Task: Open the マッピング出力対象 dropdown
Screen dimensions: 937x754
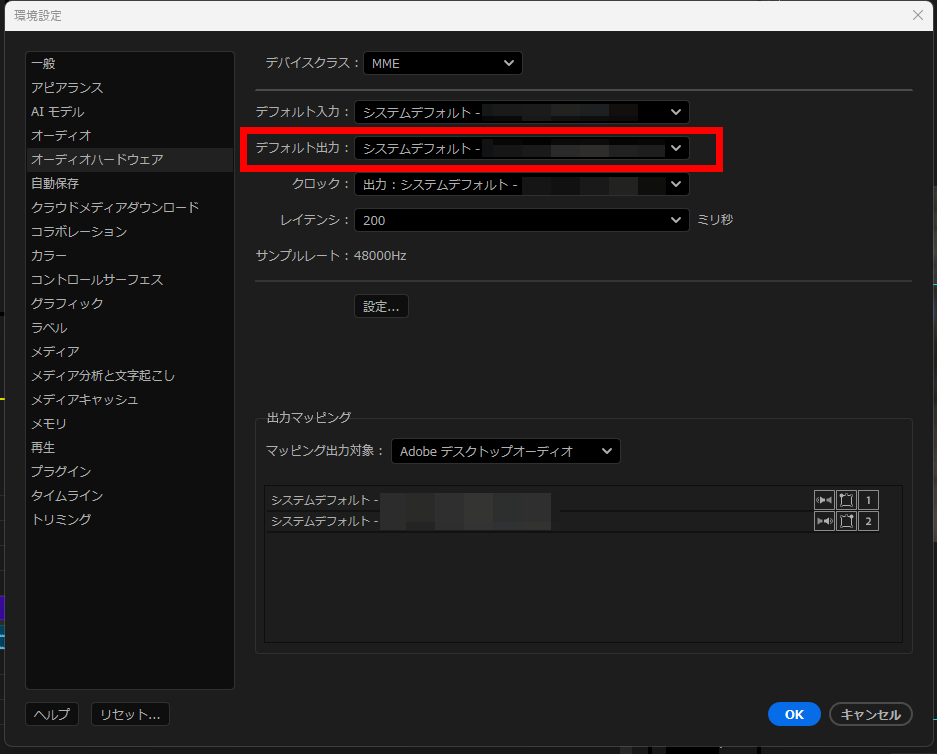Action: tap(505, 450)
